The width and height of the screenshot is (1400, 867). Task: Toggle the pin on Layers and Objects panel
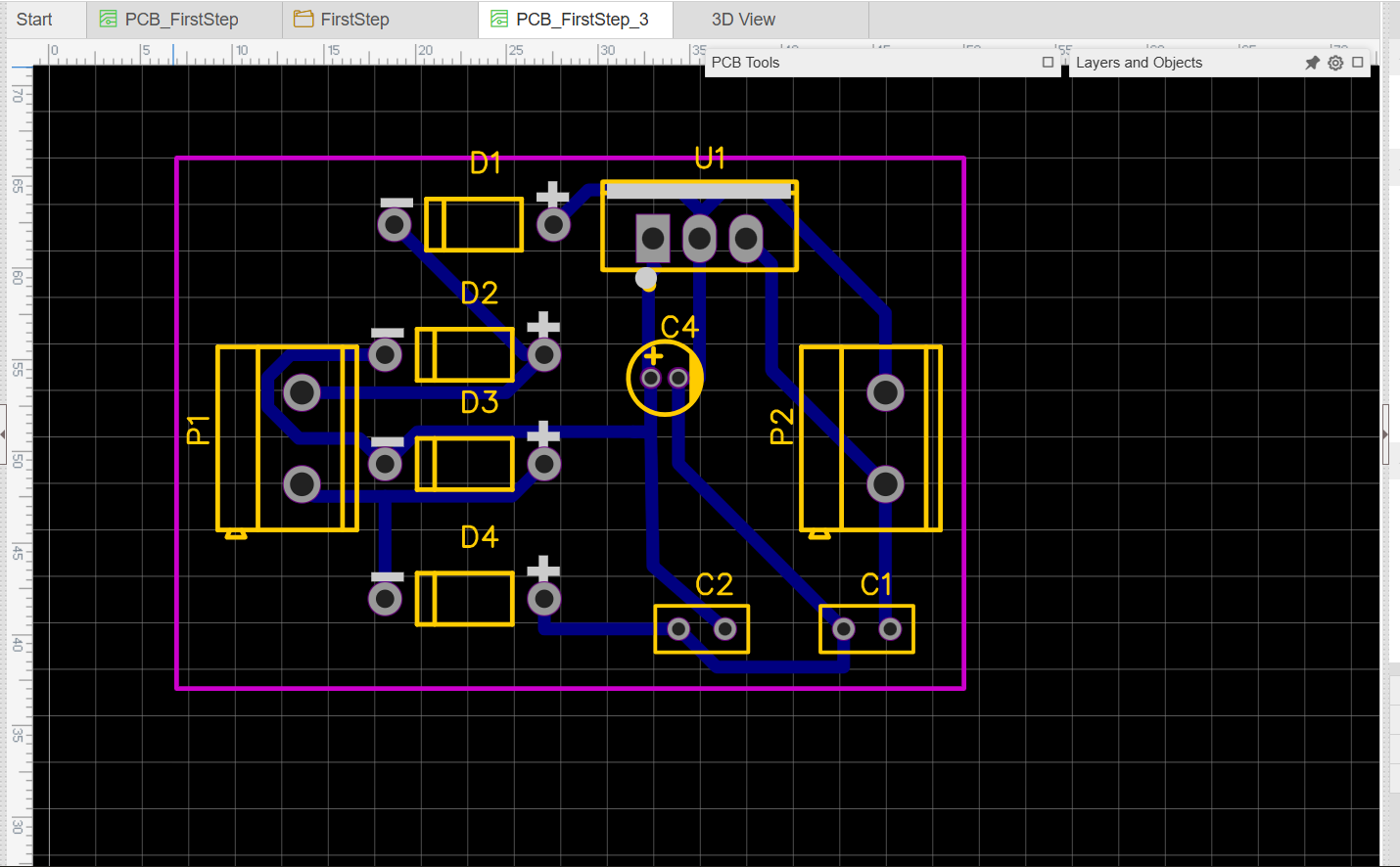(x=1312, y=63)
